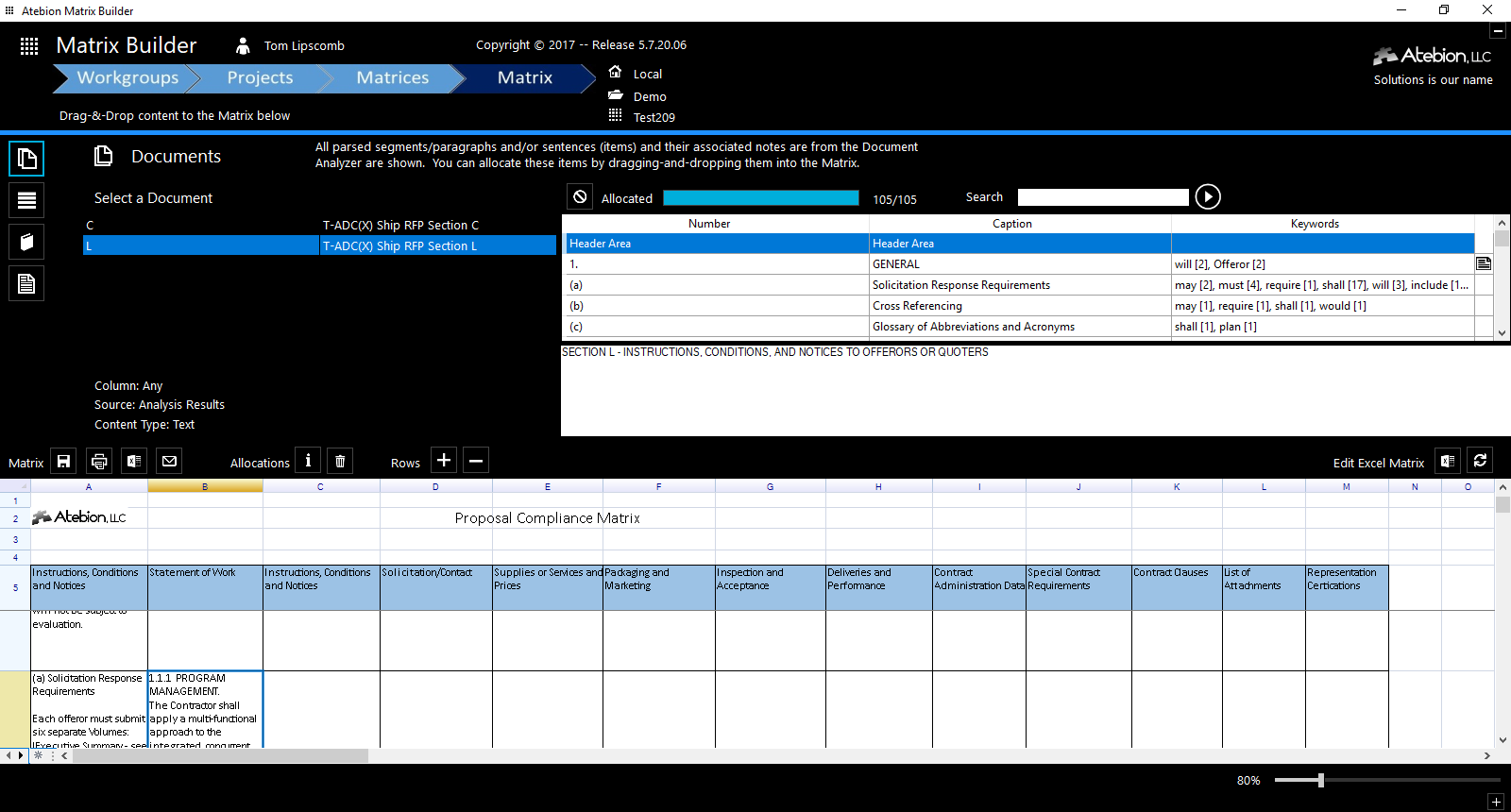
Task: Click the Demo folder icon
Action: pyautogui.click(x=615, y=95)
